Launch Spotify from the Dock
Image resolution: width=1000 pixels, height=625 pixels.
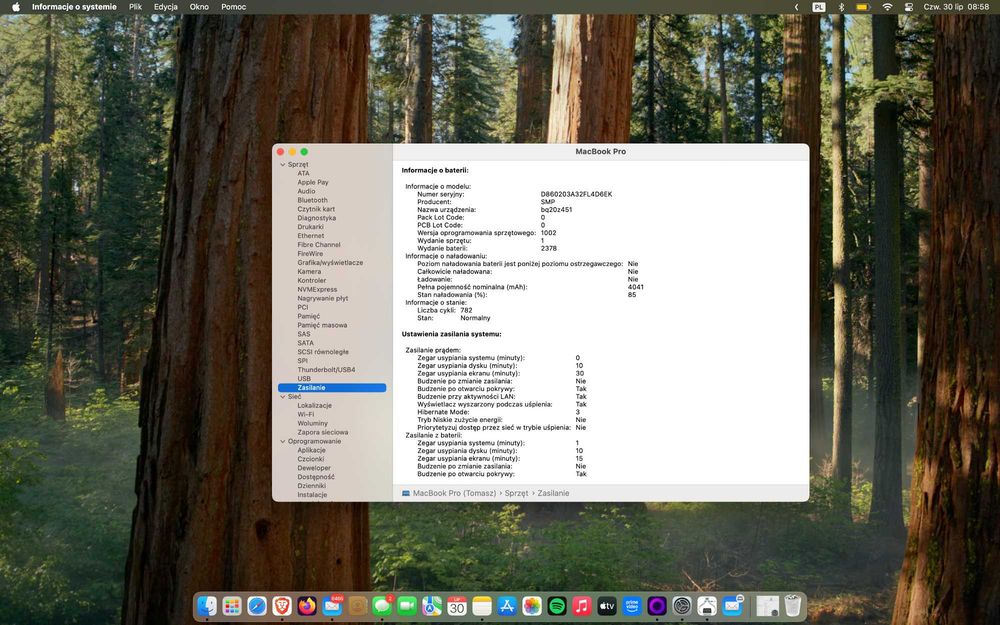557,606
